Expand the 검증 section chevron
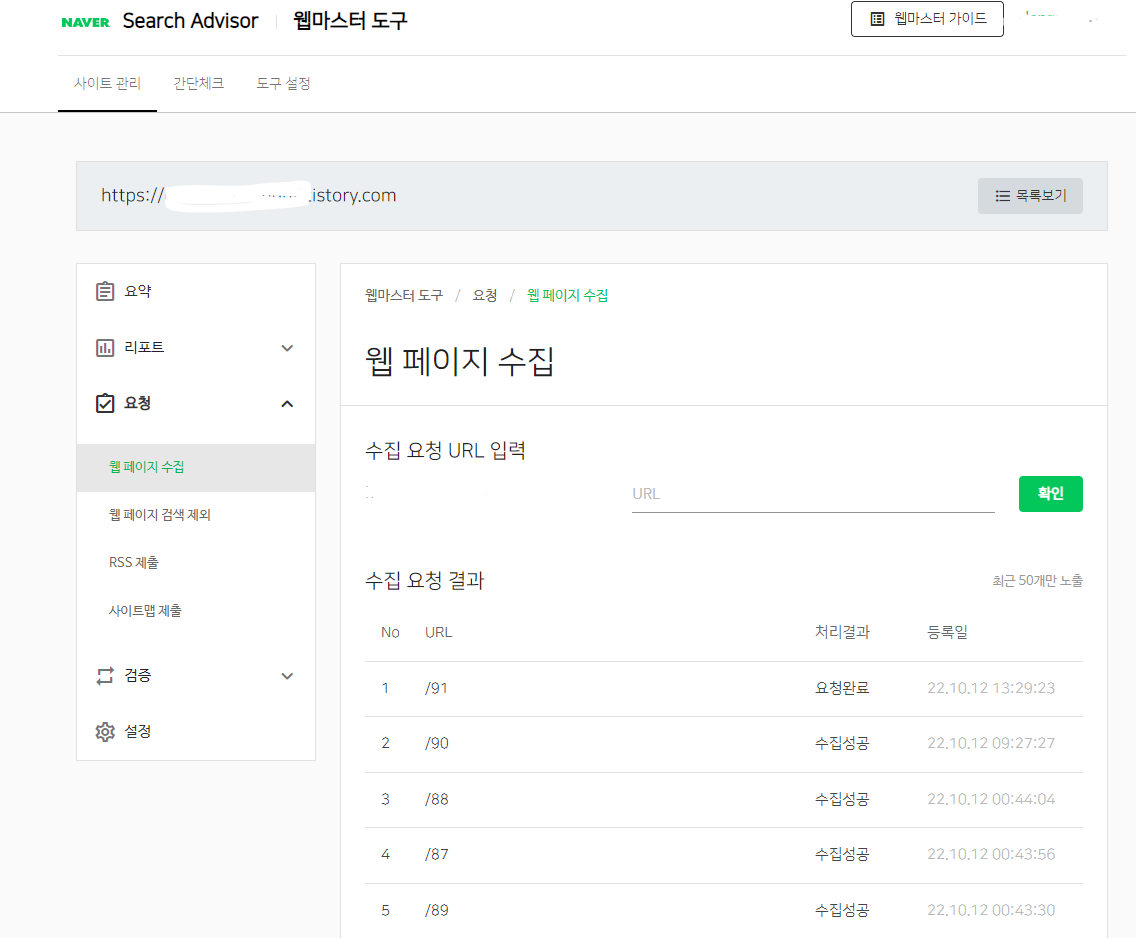Viewport: 1136px width, 938px height. coord(288,675)
